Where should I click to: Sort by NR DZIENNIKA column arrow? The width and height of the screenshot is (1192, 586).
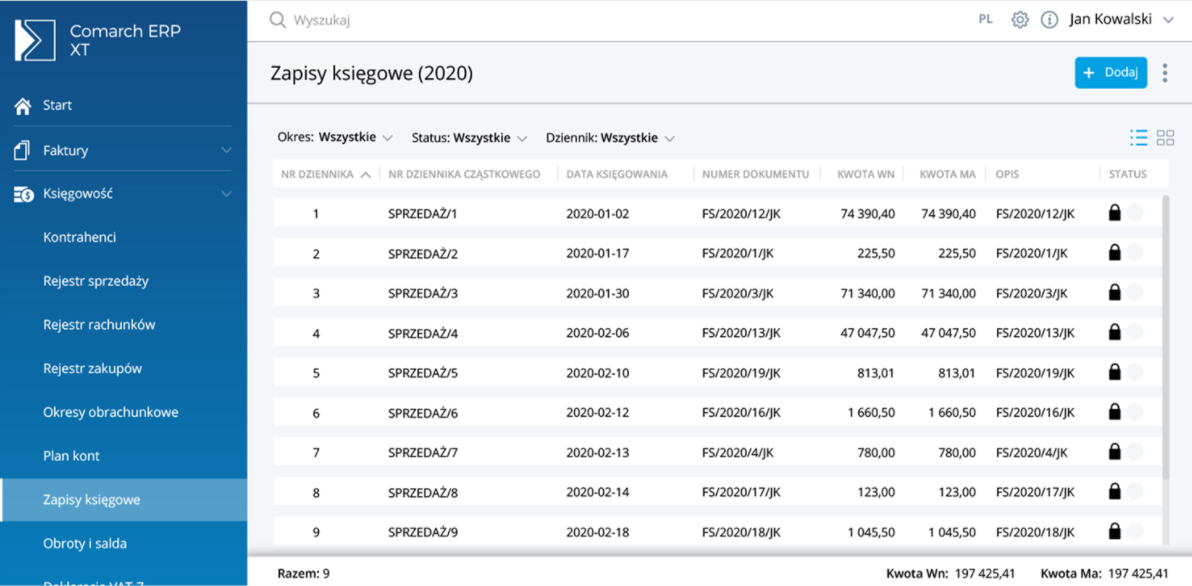click(366, 175)
